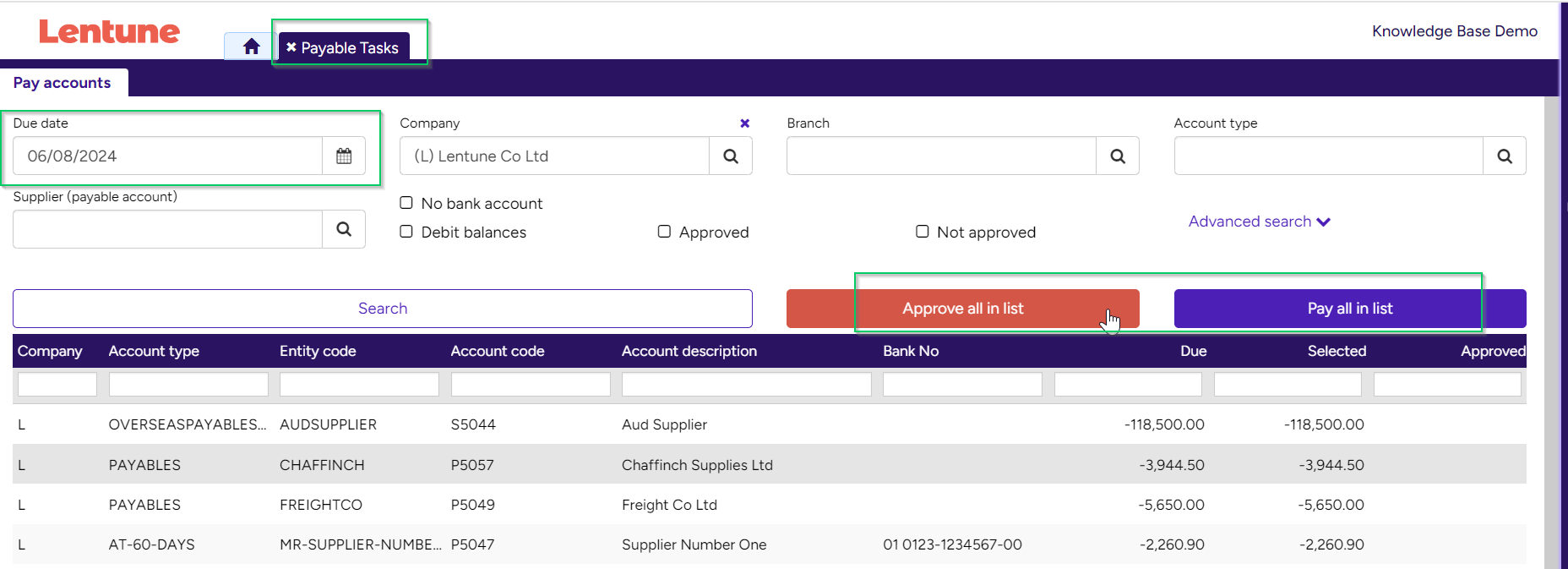
Task: Click account code P5049
Action: pyautogui.click(x=473, y=505)
